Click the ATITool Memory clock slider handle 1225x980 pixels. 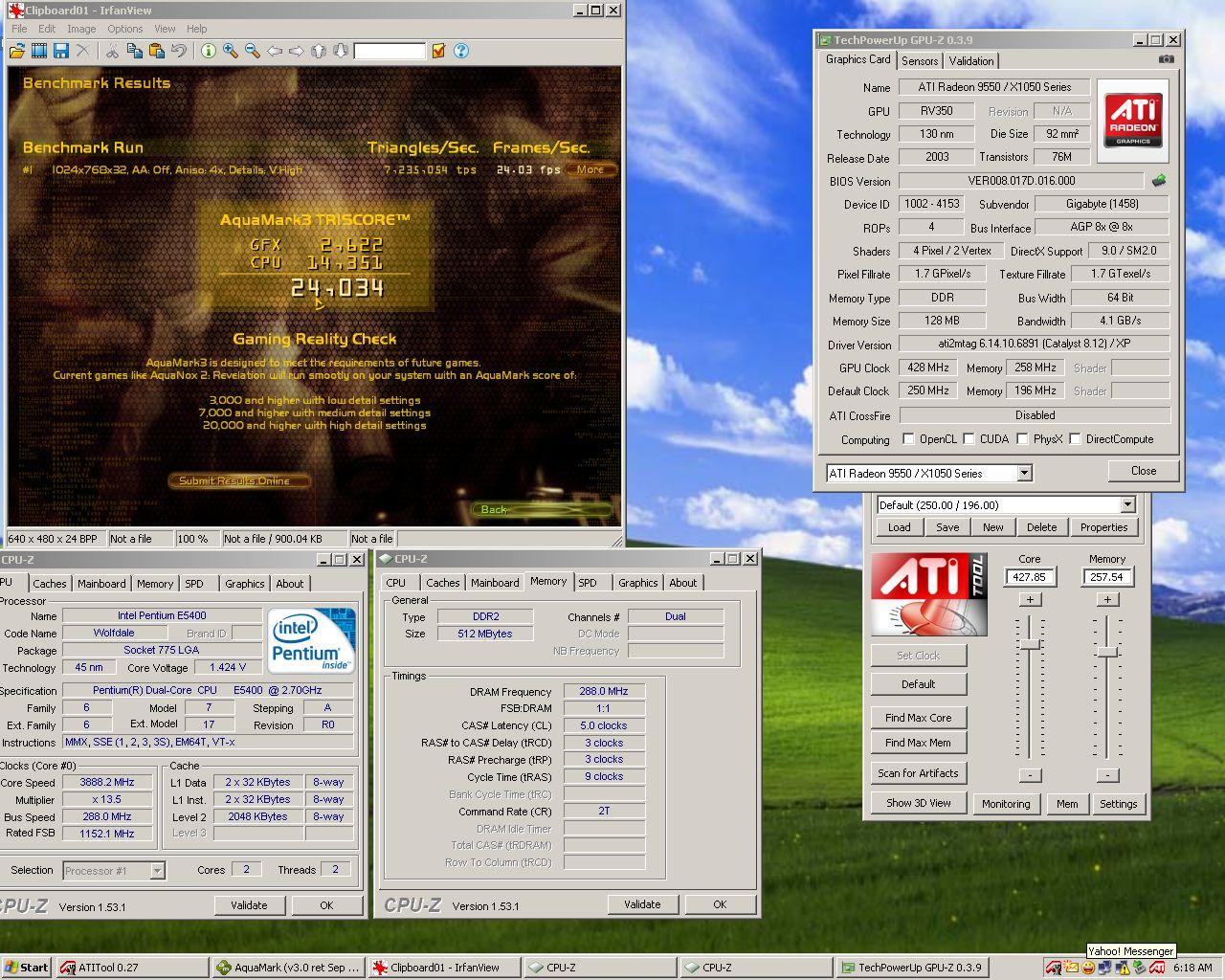click(1107, 652)
